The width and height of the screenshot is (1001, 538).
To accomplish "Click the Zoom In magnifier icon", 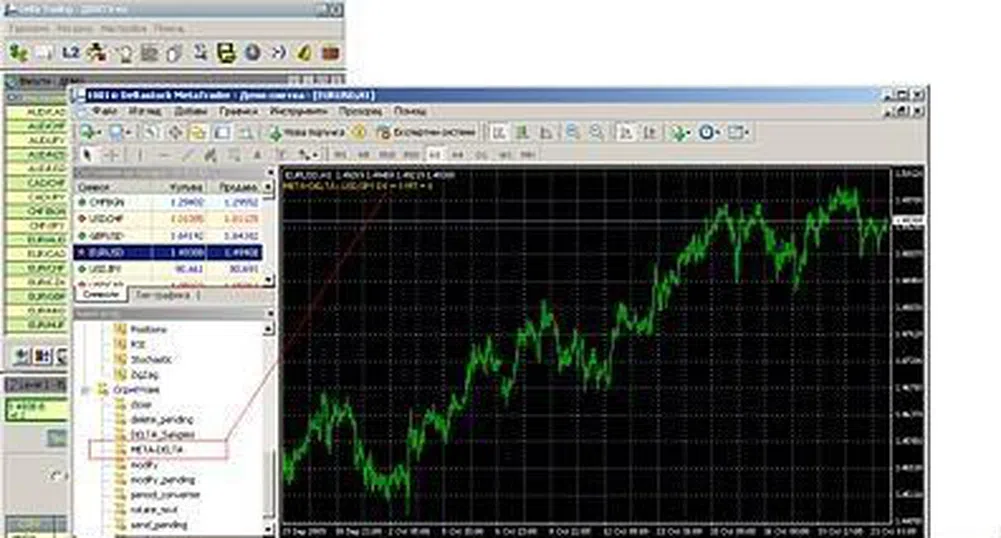I will [573, 133].
